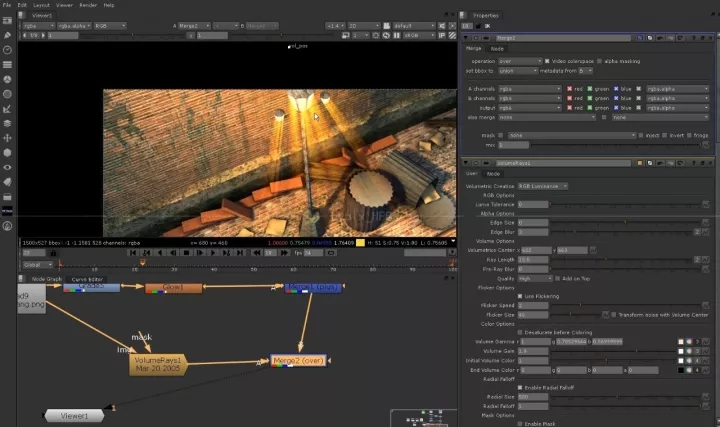Select the Merge2 (over) node
Viewport: 720px width, 427px height.
297,360
